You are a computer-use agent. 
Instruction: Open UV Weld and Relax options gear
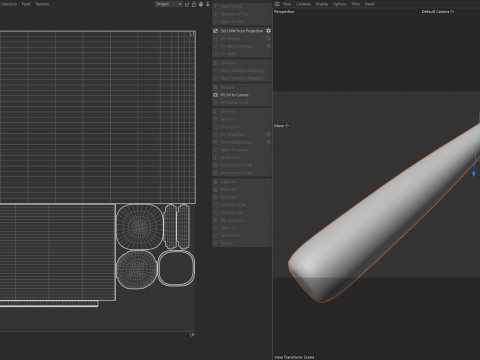coord(268,46)
